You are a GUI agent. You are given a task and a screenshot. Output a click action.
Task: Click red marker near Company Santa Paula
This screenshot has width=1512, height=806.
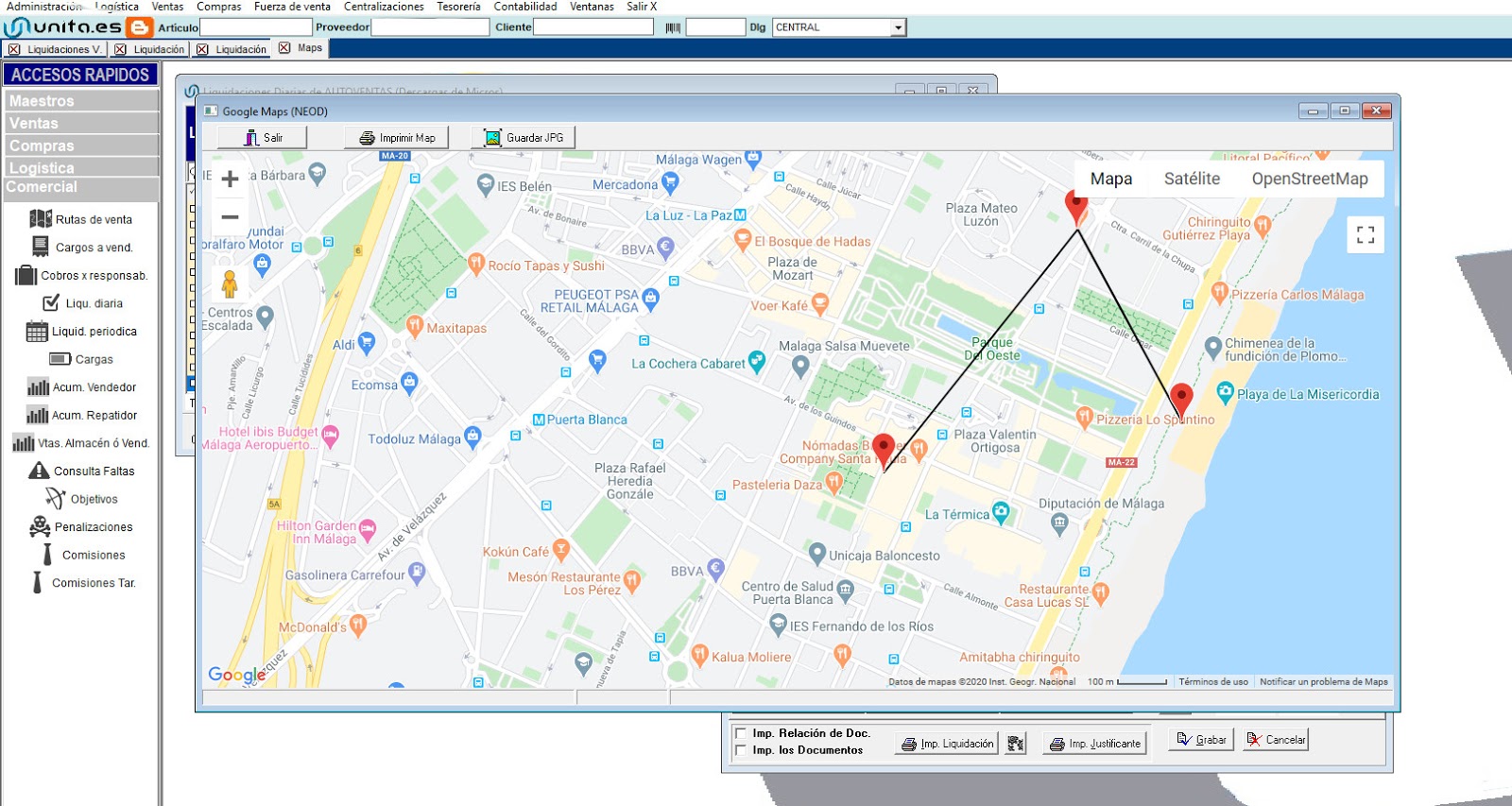(884, 452)
